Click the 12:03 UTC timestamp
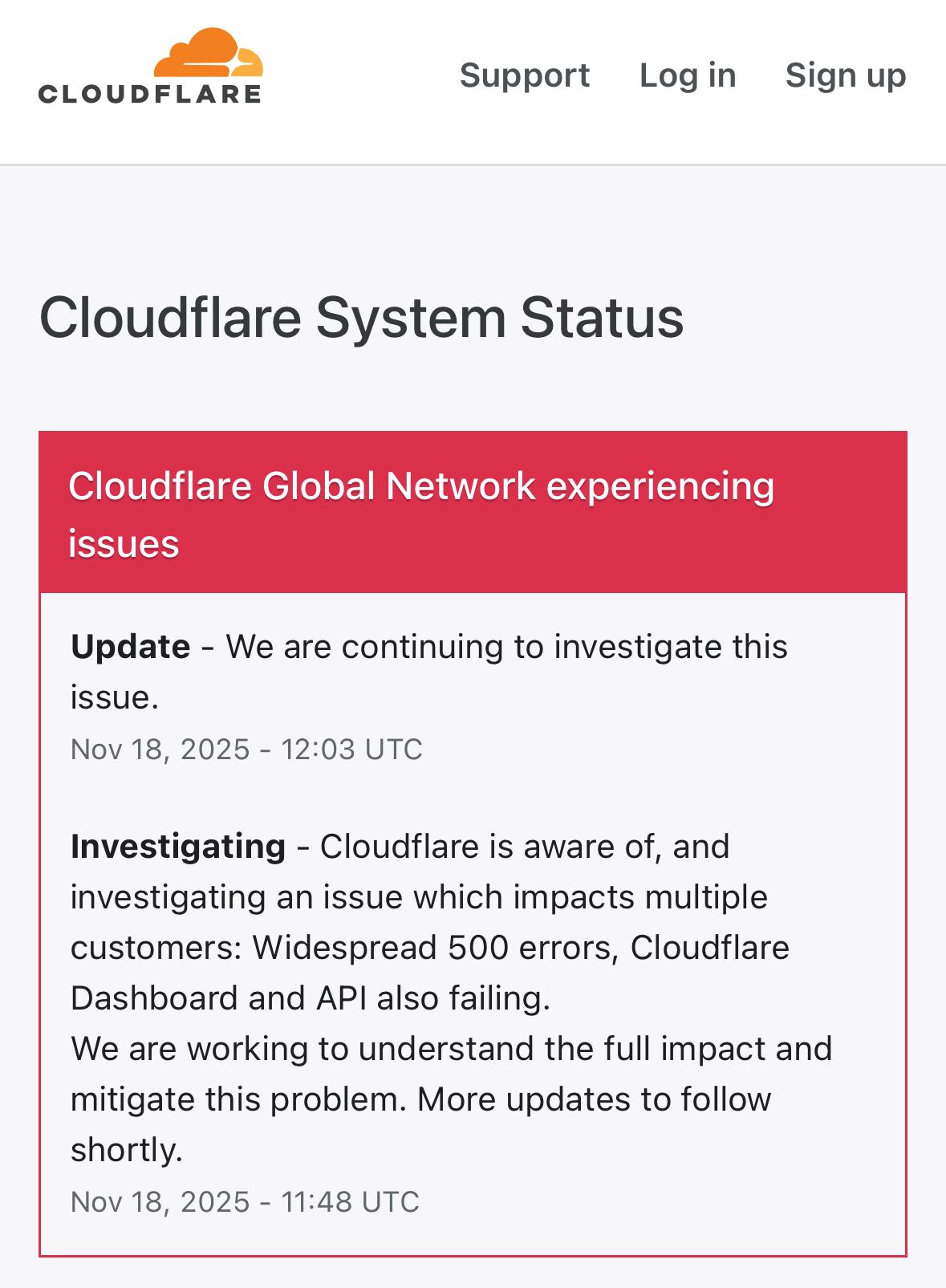This screenshot has height=1288, width=946. point(351,750)
